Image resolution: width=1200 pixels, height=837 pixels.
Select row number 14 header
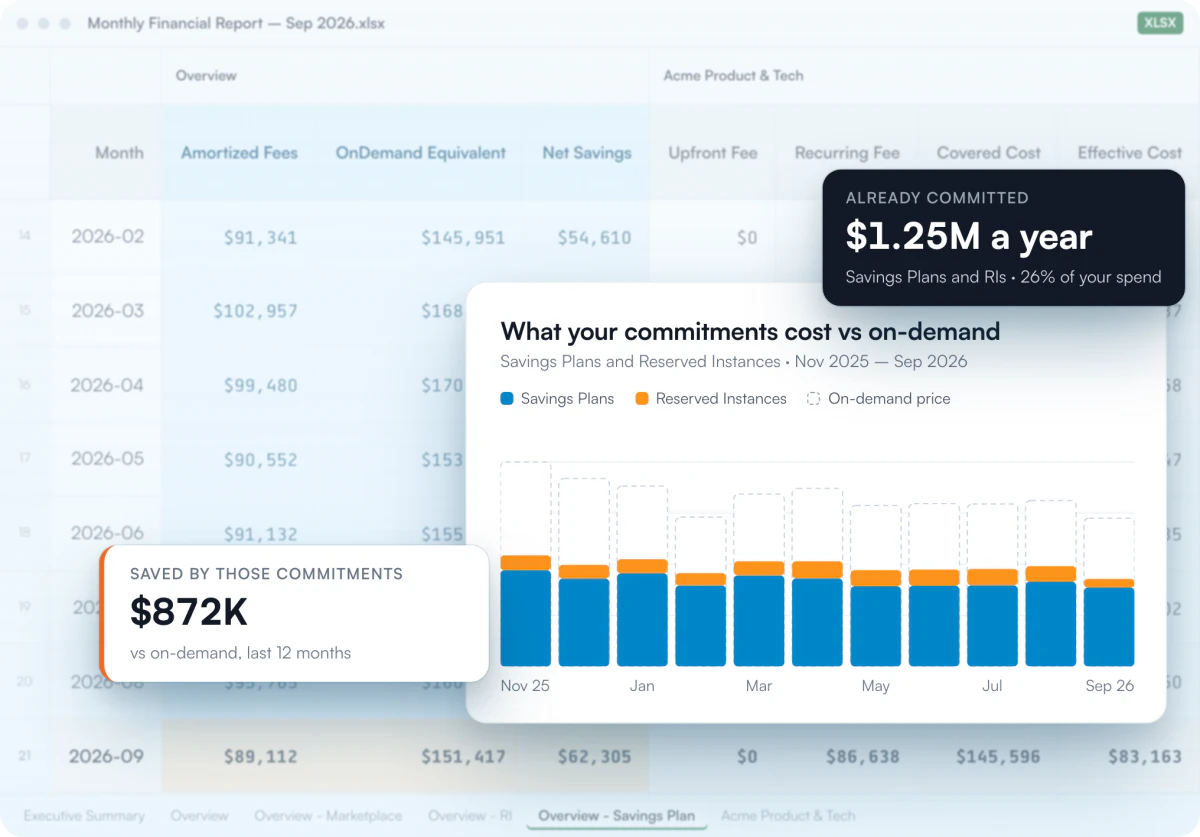point(25,237)
